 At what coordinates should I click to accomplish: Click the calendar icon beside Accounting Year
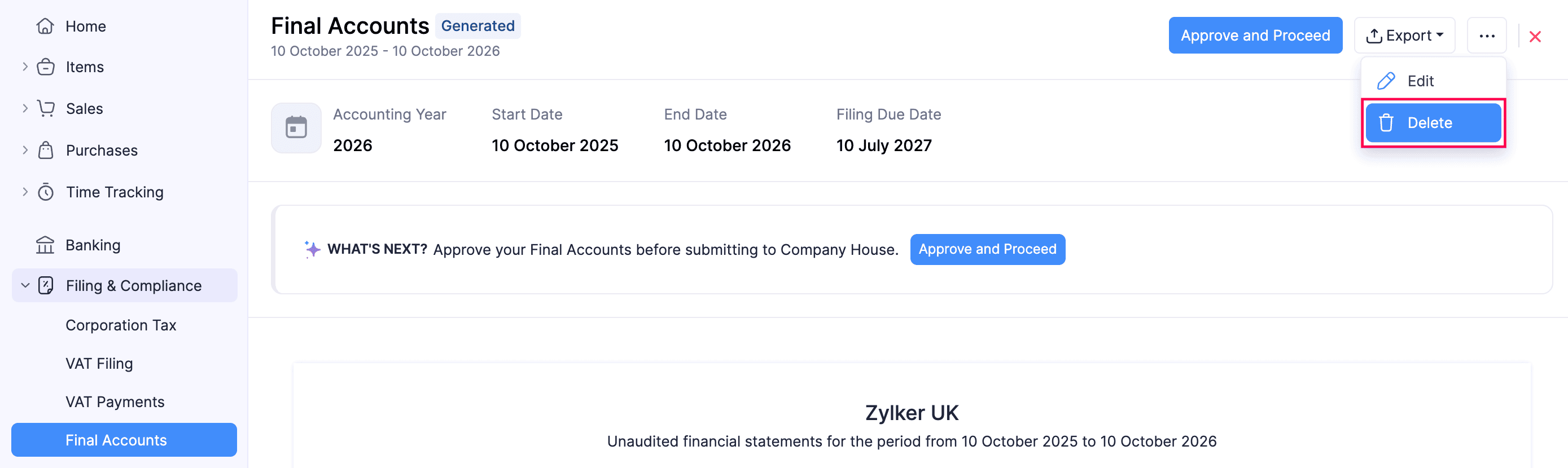296,127
